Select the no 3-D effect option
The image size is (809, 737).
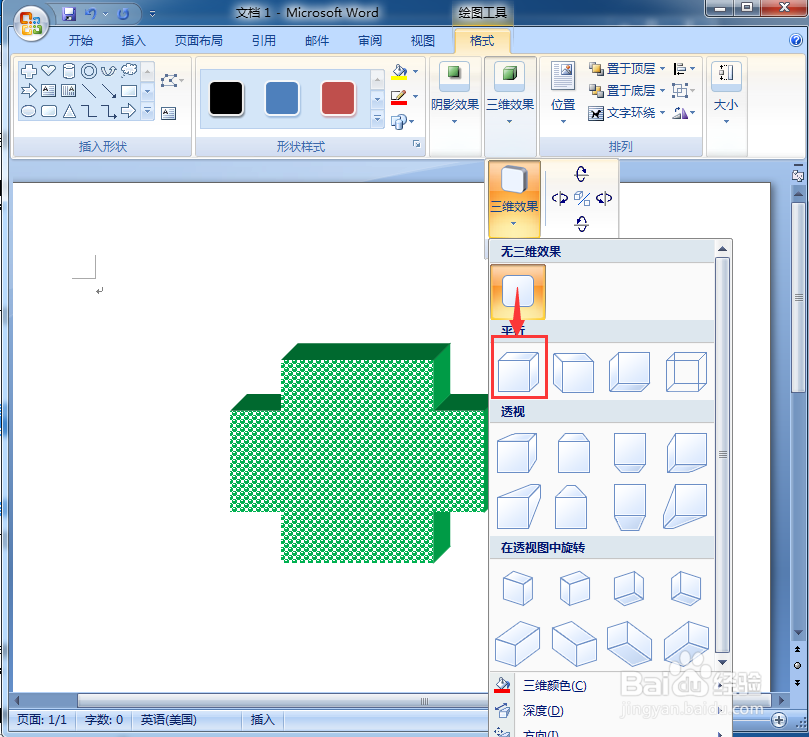[x=517, y=292]
